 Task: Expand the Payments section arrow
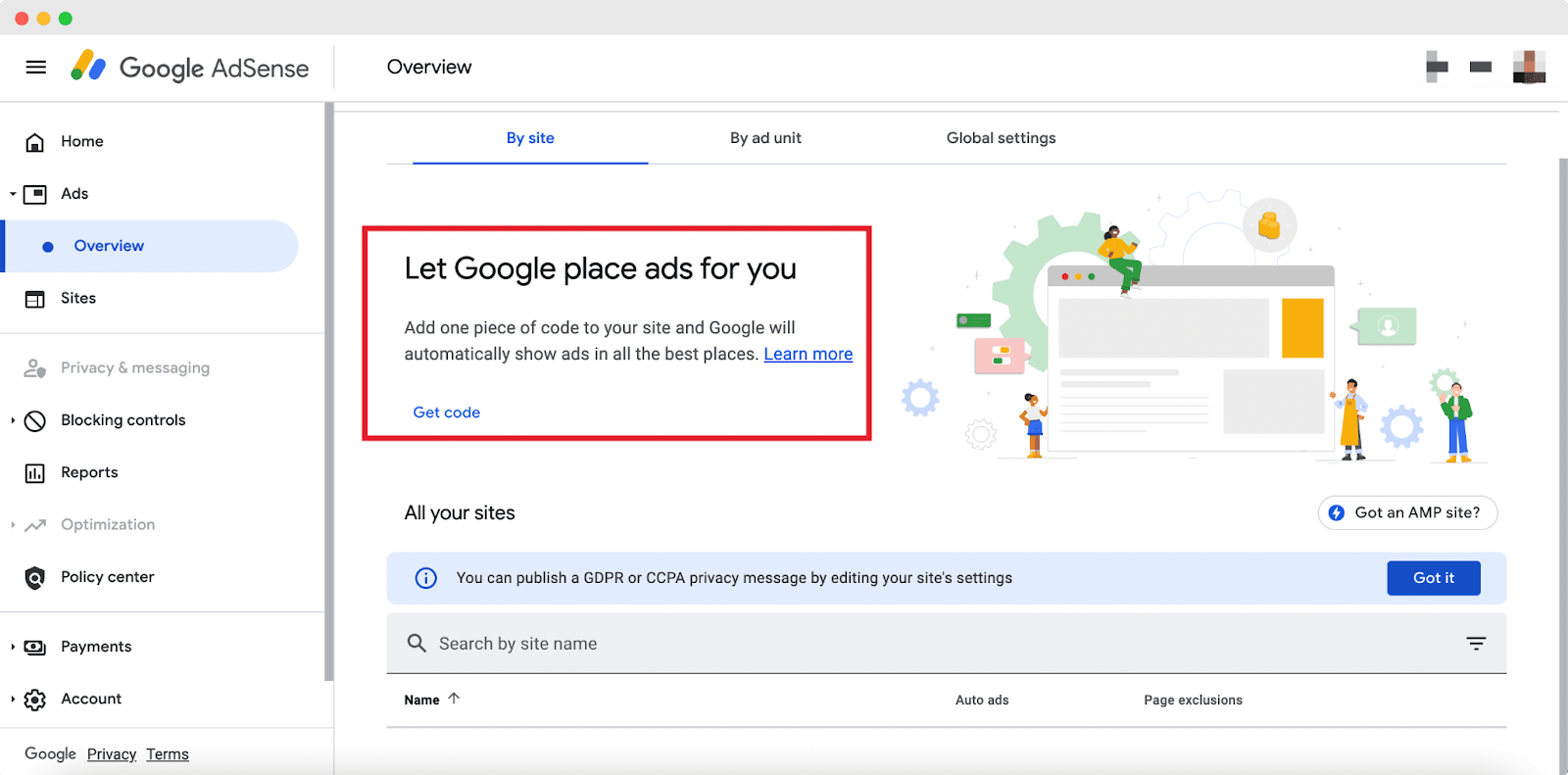13,647
